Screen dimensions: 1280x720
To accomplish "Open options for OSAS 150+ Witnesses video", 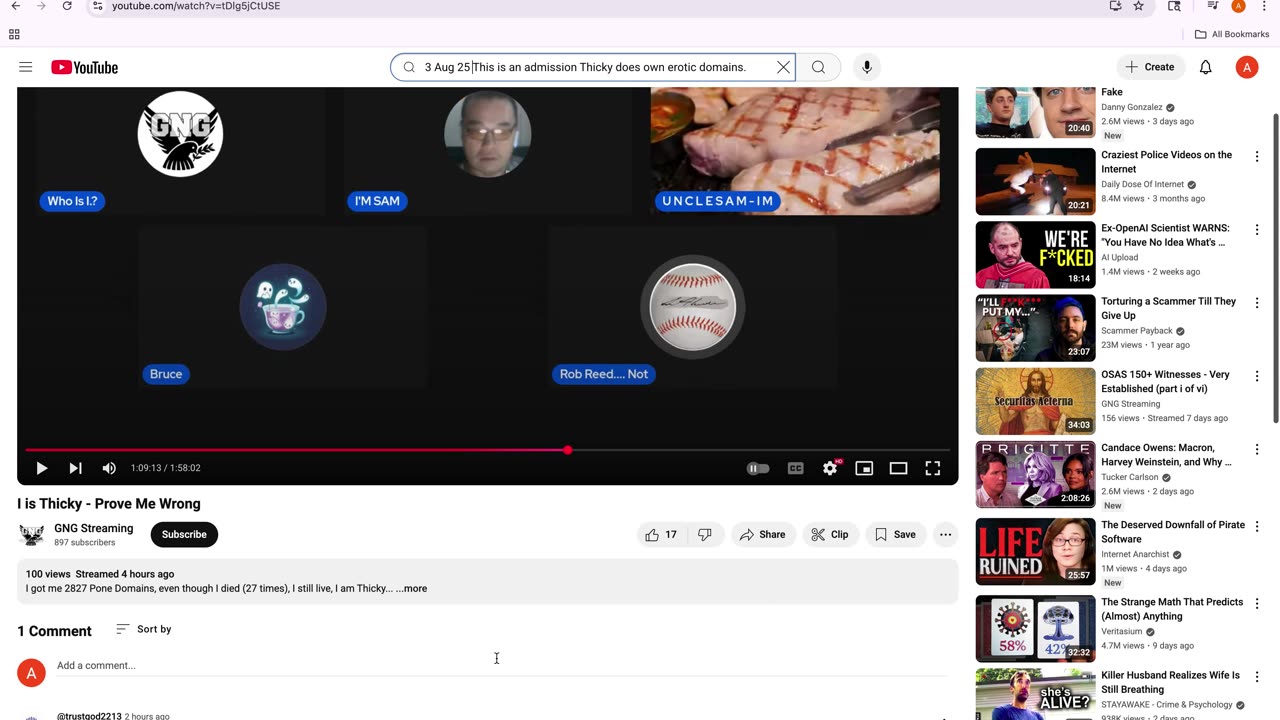I will pyautogui.click(x=1257, y=376).
